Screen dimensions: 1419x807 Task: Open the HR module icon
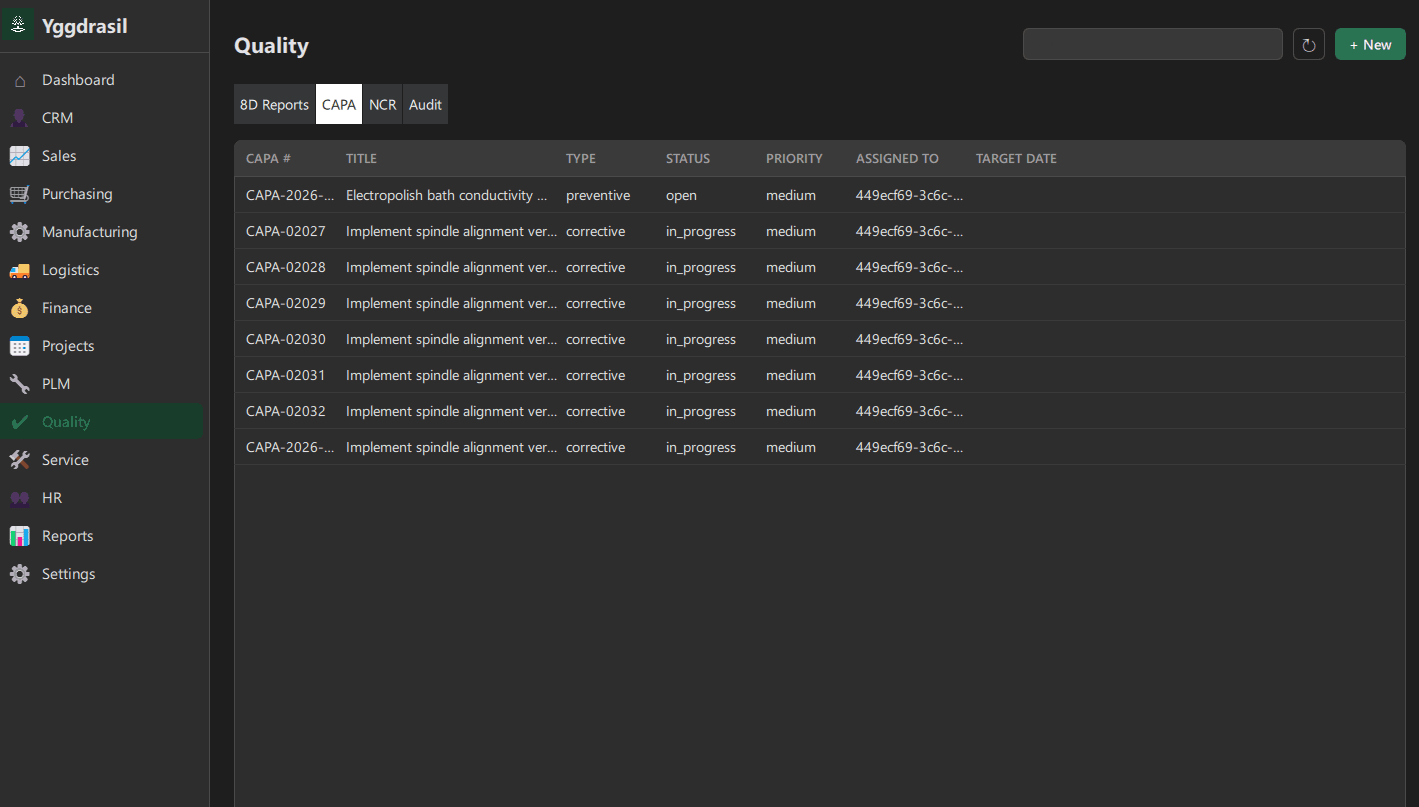pyautogui.click(x=19, y=497)
